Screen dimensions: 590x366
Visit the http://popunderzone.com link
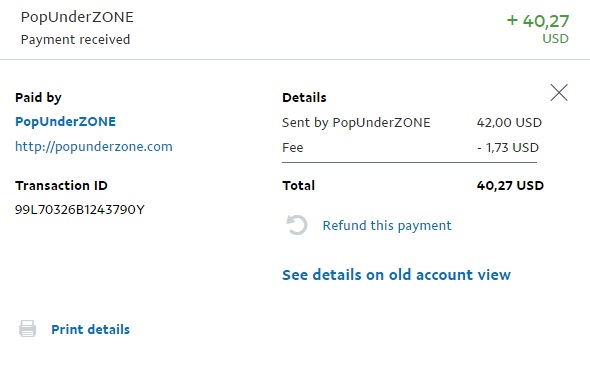(x=94, y=146)
